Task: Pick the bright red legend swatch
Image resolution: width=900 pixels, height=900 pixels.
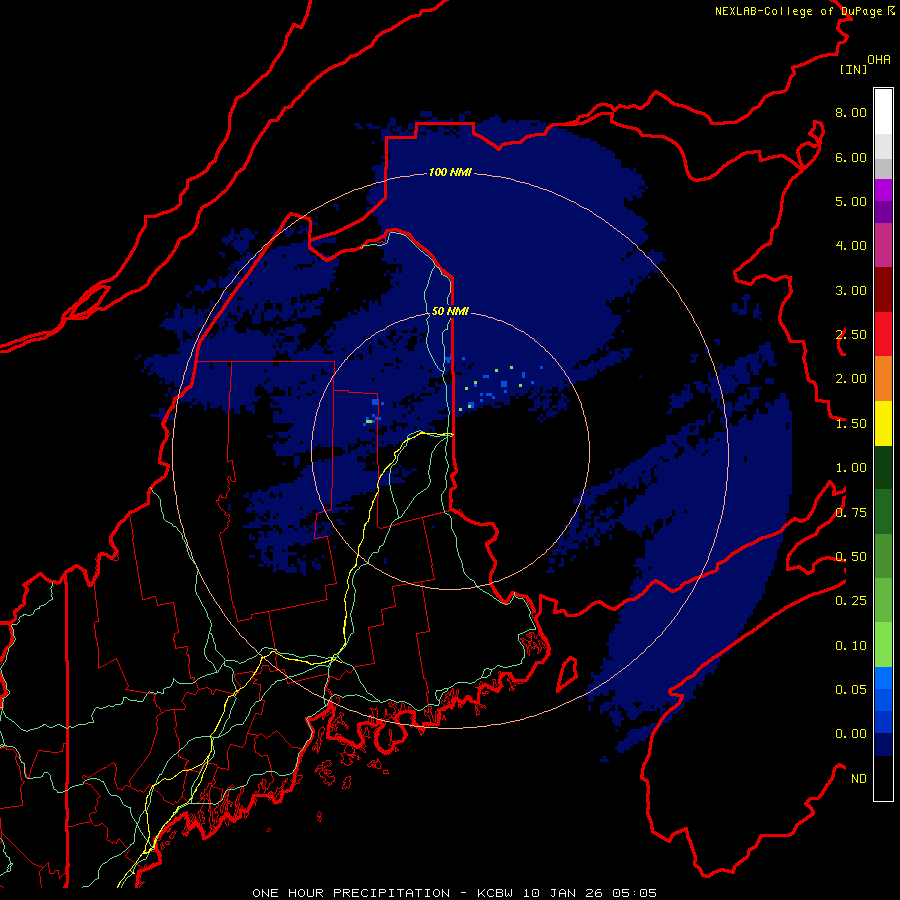Action: [883, 334]
